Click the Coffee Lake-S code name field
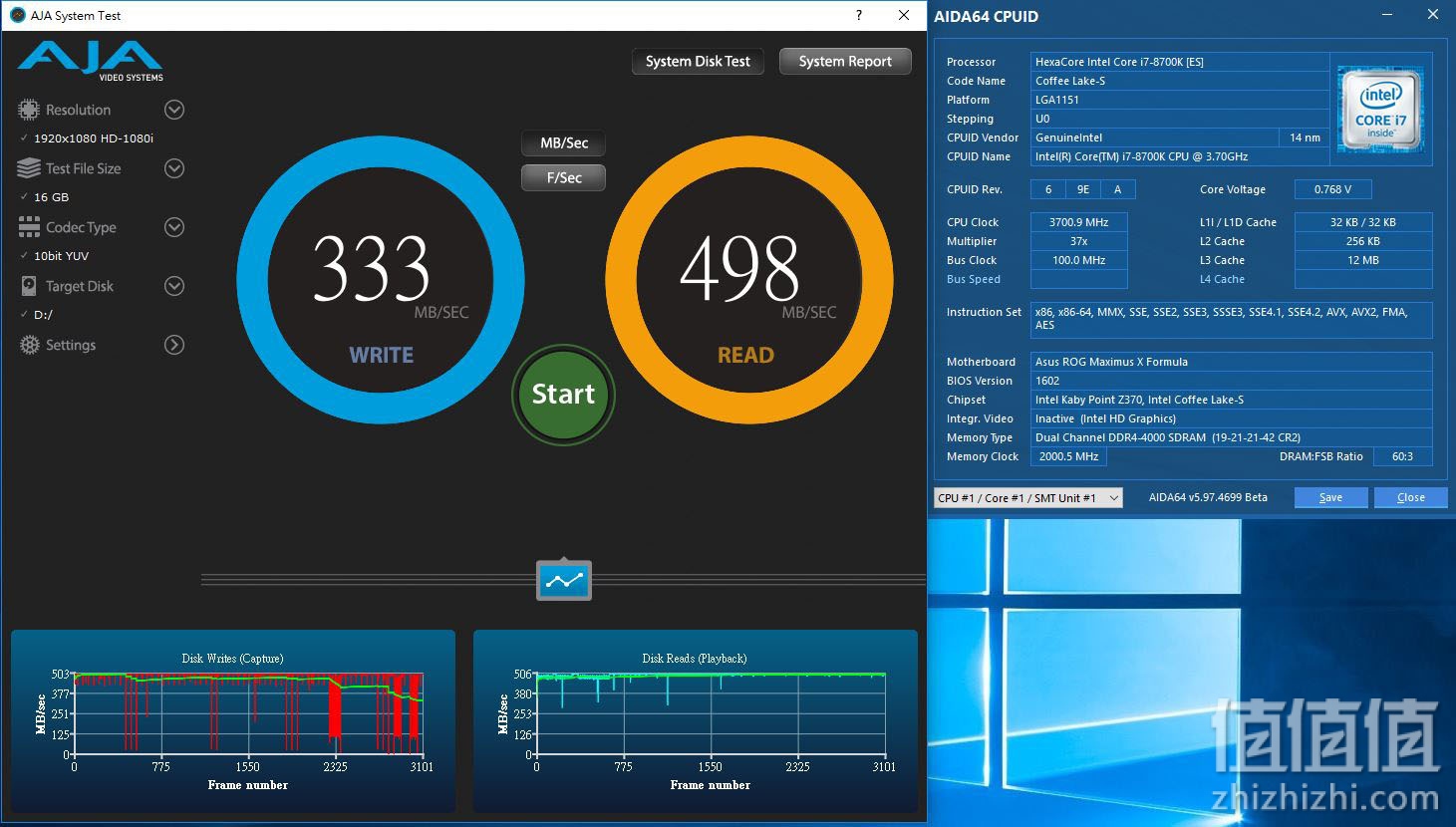This screenshot has width=1456, height=827. pos(1180,81)
